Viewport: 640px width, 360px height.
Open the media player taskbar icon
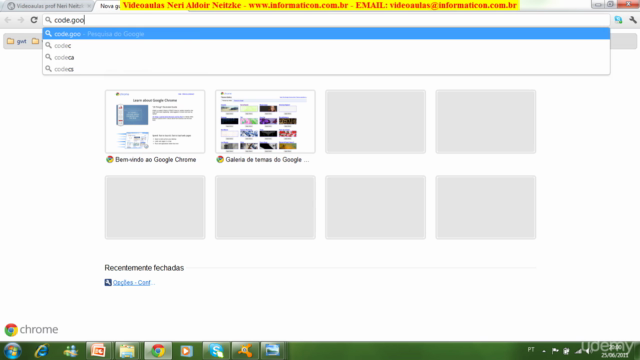coord(187,351)
